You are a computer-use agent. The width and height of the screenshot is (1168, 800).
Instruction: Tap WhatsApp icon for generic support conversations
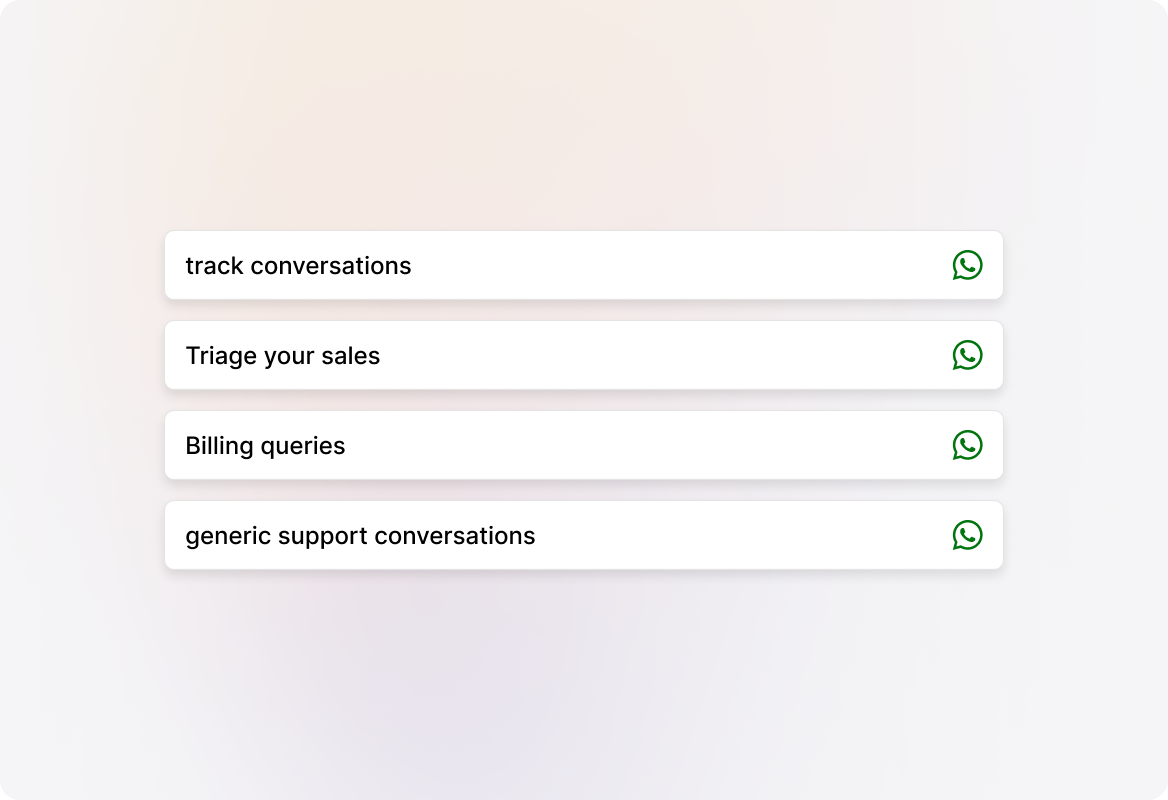[x=967, y=535]
